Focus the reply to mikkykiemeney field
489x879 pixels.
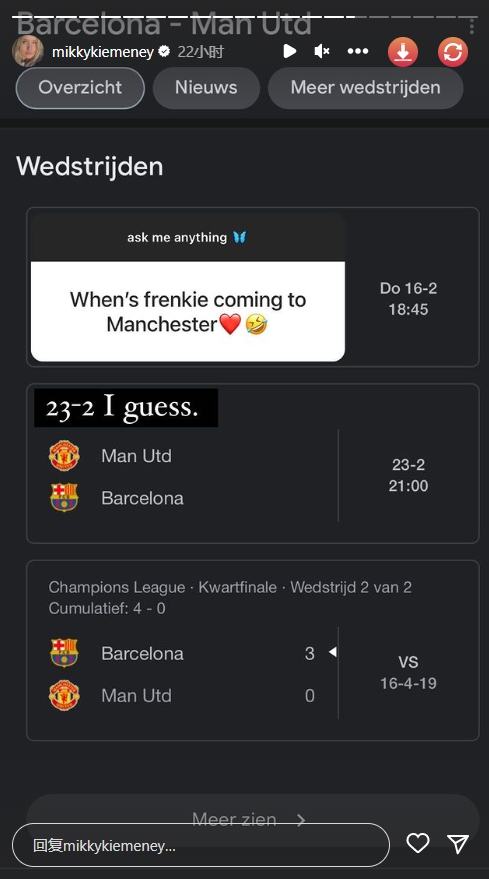201,845
